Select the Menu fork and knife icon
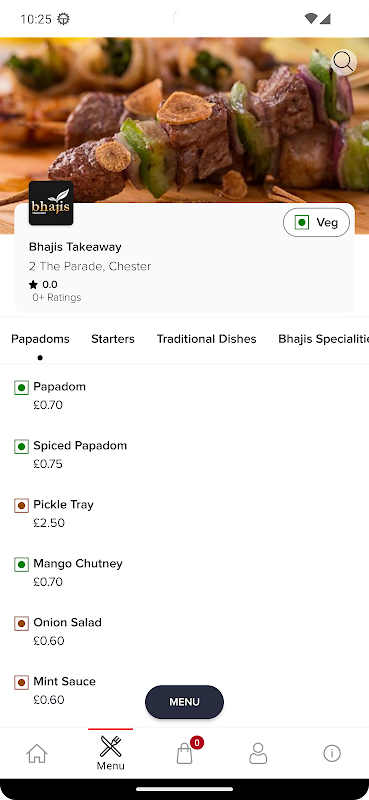Screen dimensions: 369x800 [110, 746]
